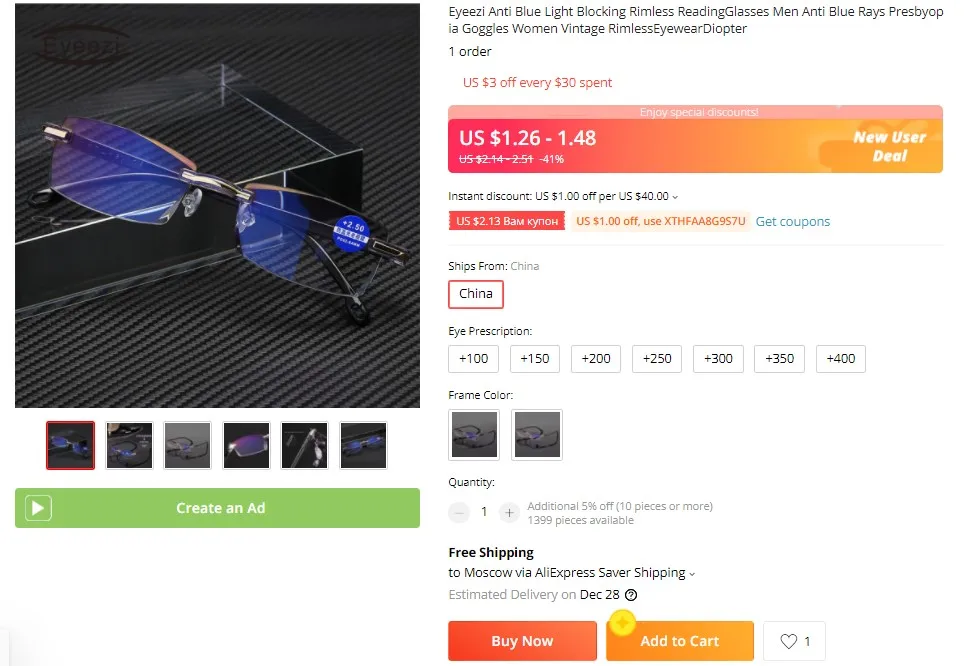The image size is (967, 666).
Task: Expand the instant discount details chevron
Action: click(675, 197)
